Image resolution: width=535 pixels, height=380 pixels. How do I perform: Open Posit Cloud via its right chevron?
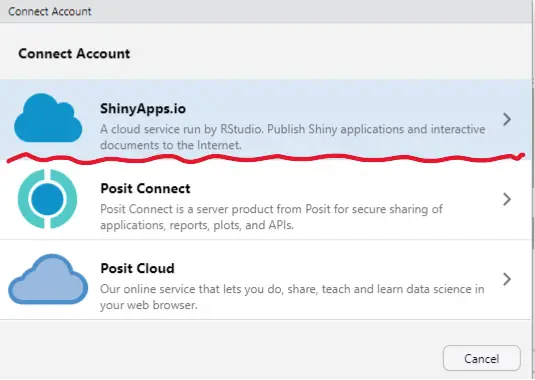coord(507,279)
